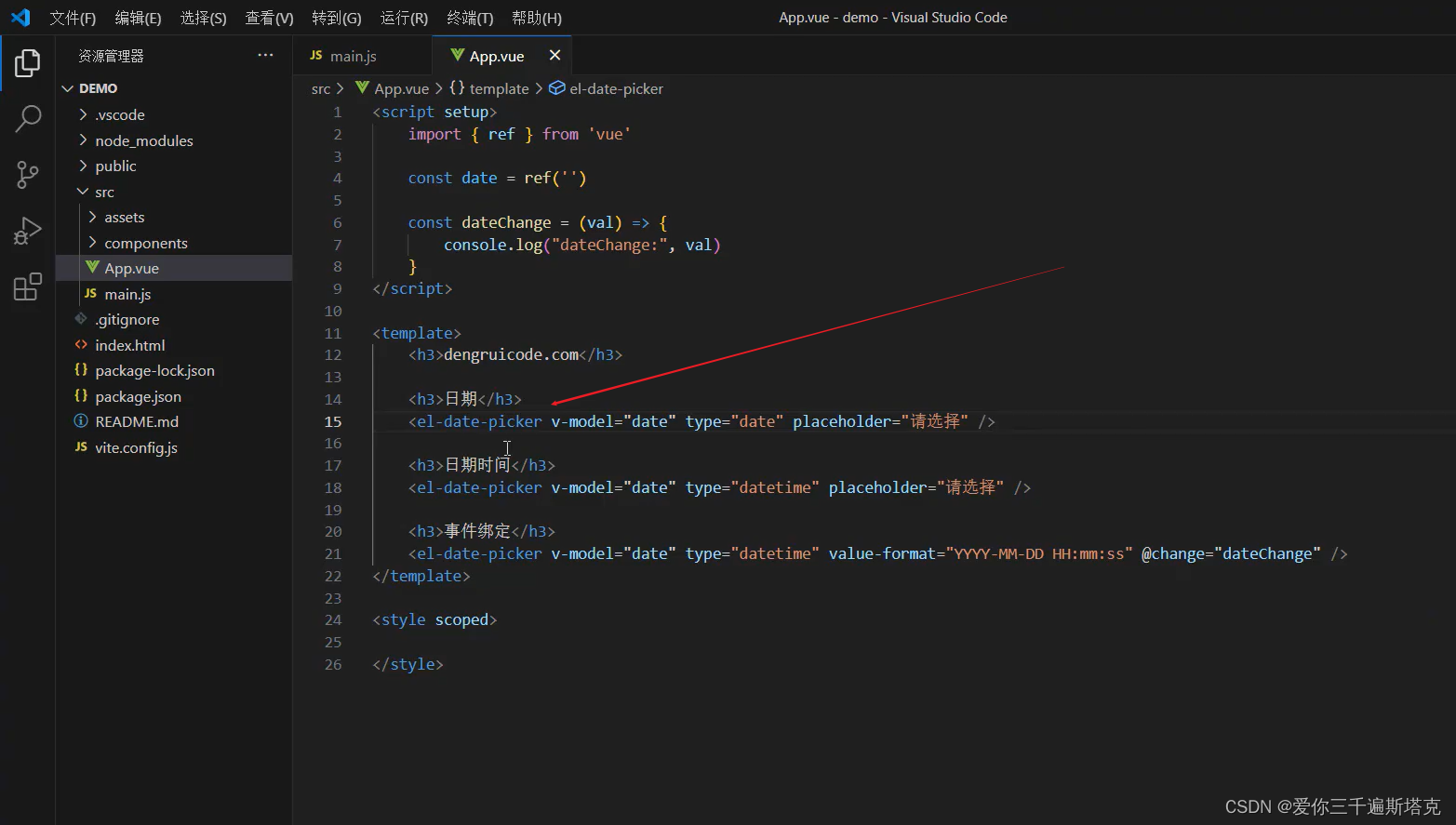Screen dimensions: 1456x825
Task: Switch to the main.js editor tab
Action: coord(363,56)
